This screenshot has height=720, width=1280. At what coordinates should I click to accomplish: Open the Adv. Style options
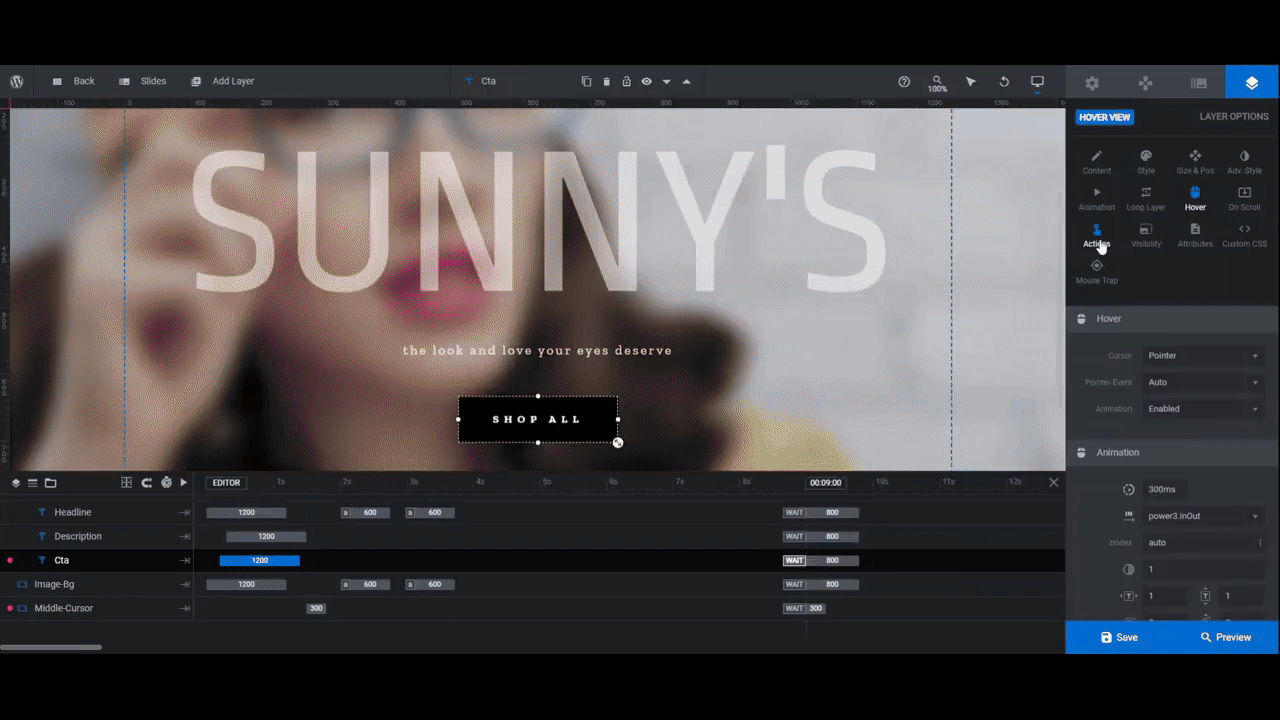(1244, 162)
